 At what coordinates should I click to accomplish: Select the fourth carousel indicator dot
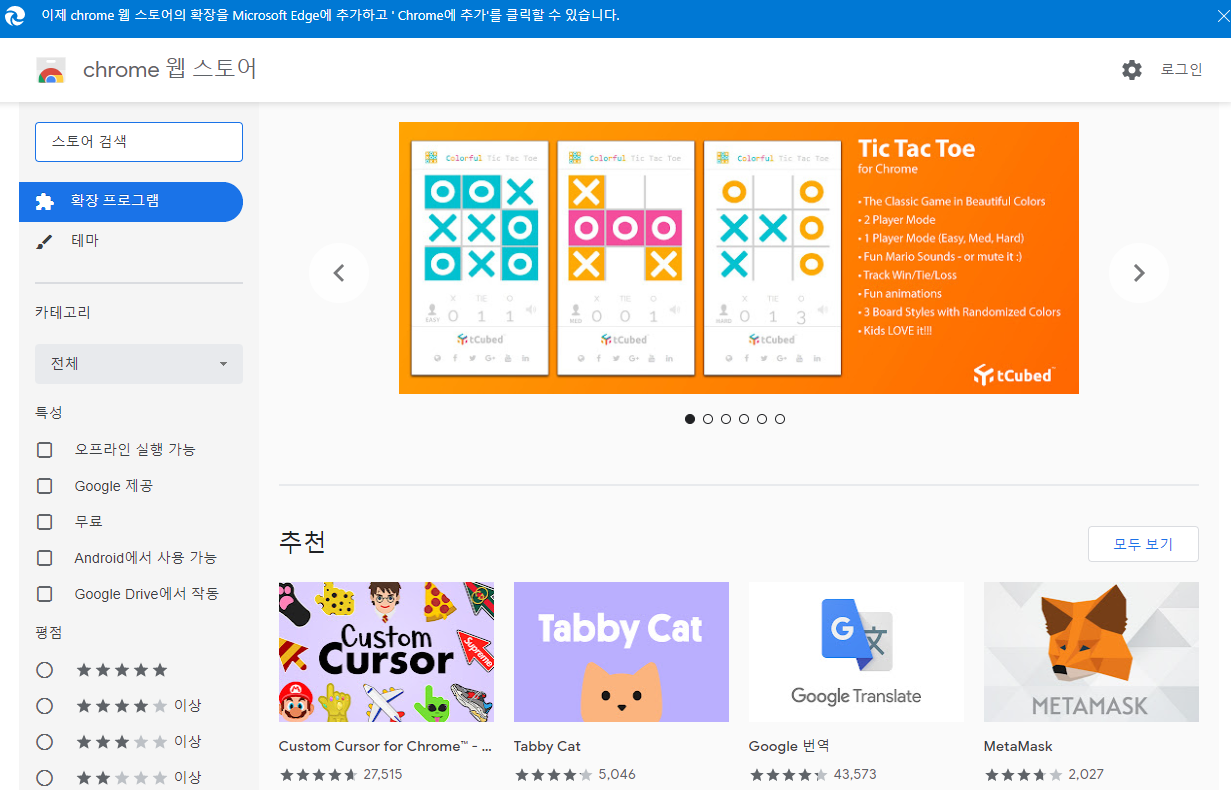(744, 419)
